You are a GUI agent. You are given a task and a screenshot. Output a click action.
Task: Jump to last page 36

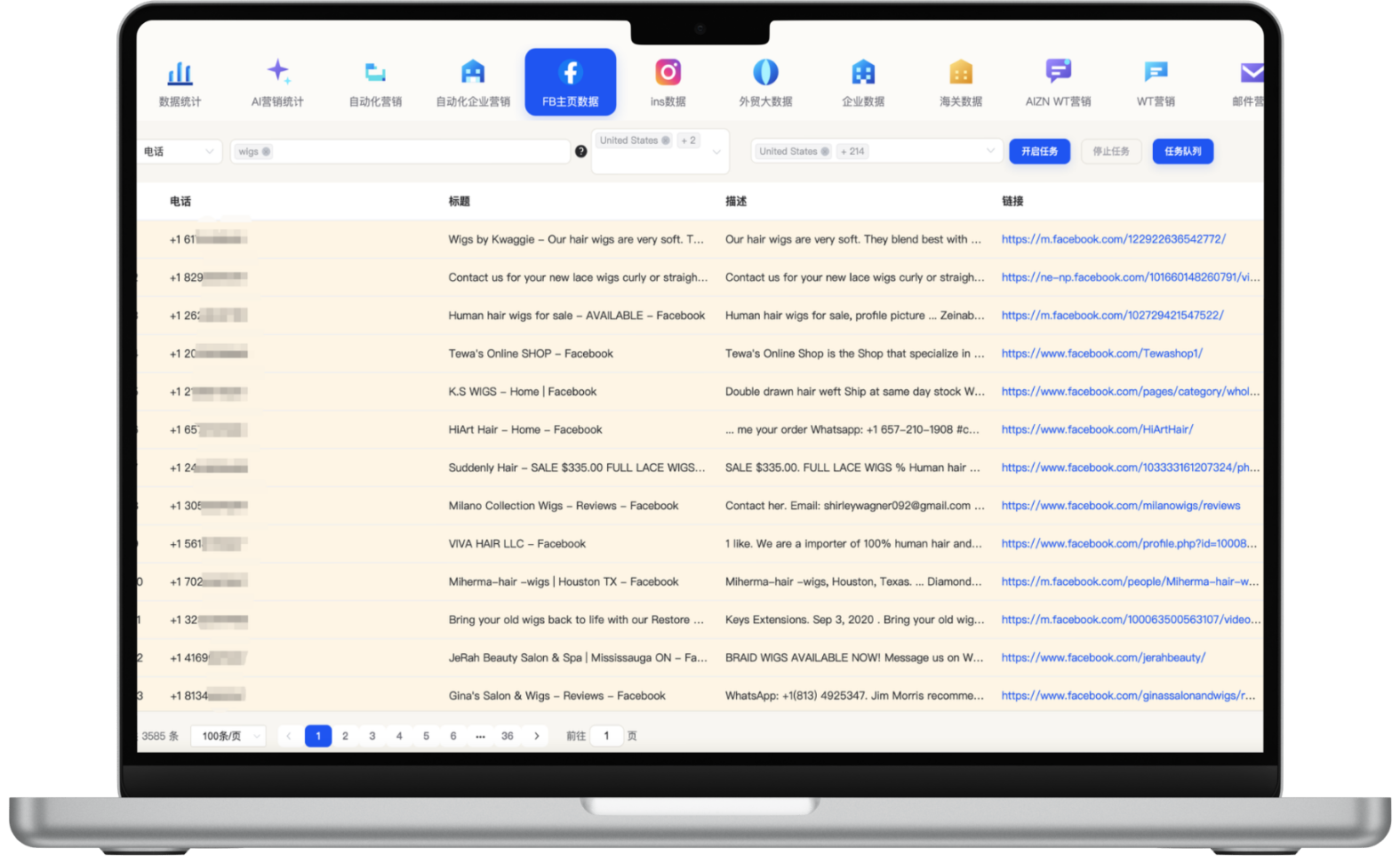(x=508, y=736)
